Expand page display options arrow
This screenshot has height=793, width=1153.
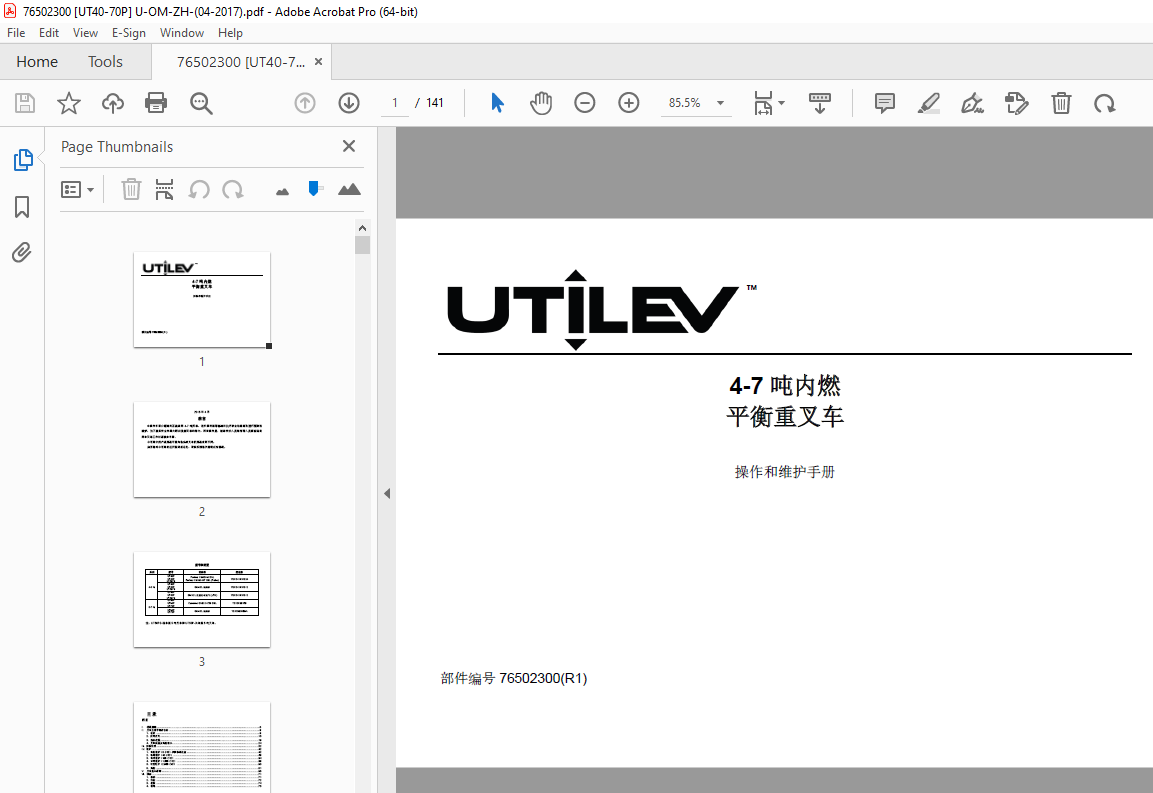point(782,103)
